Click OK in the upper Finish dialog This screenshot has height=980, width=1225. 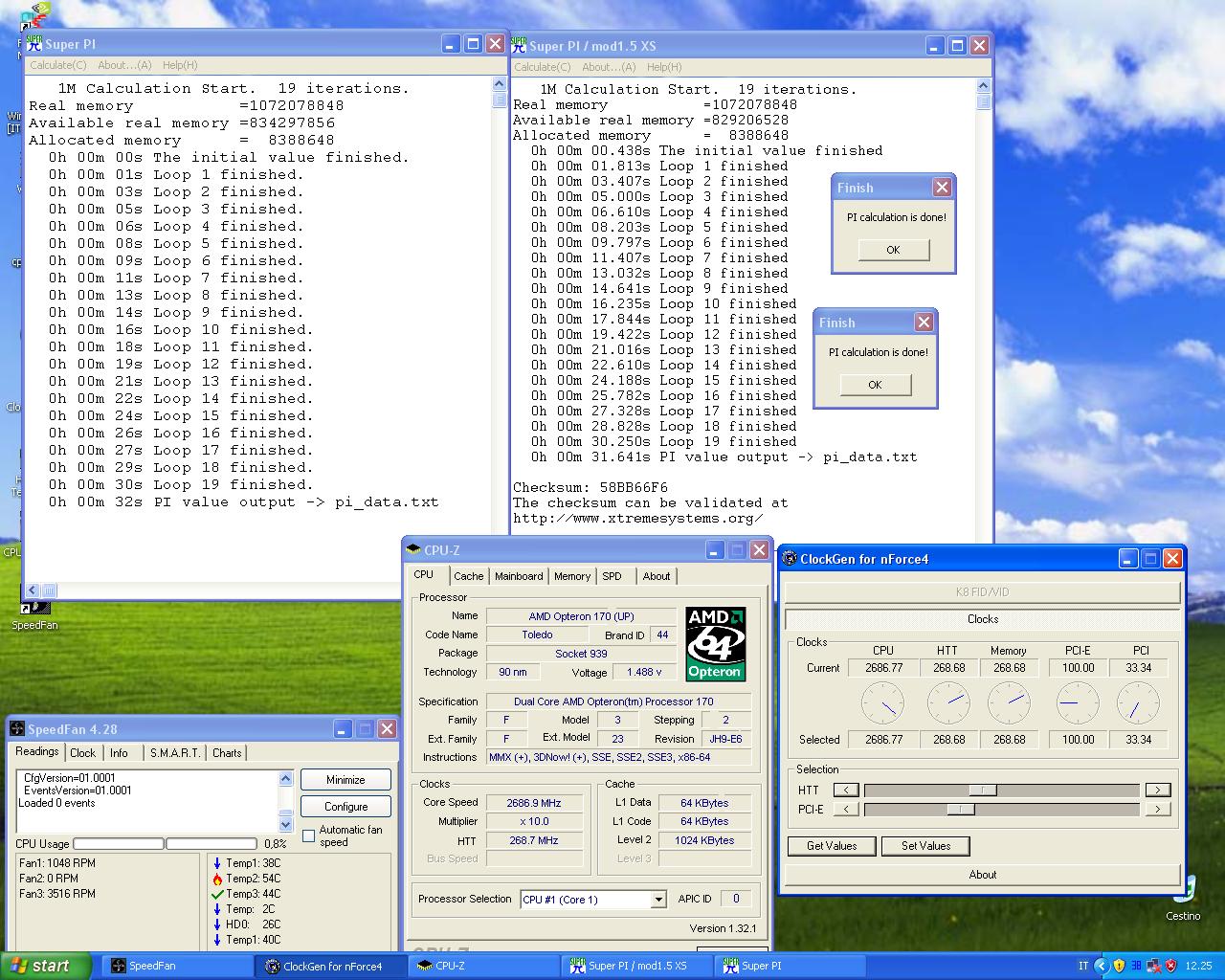[x=893, y=250]
